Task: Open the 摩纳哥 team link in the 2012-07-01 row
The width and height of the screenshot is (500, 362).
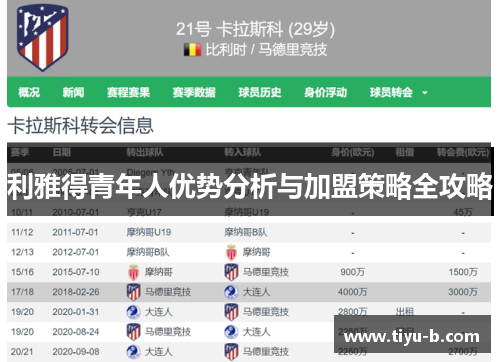Action: point(256,252)
